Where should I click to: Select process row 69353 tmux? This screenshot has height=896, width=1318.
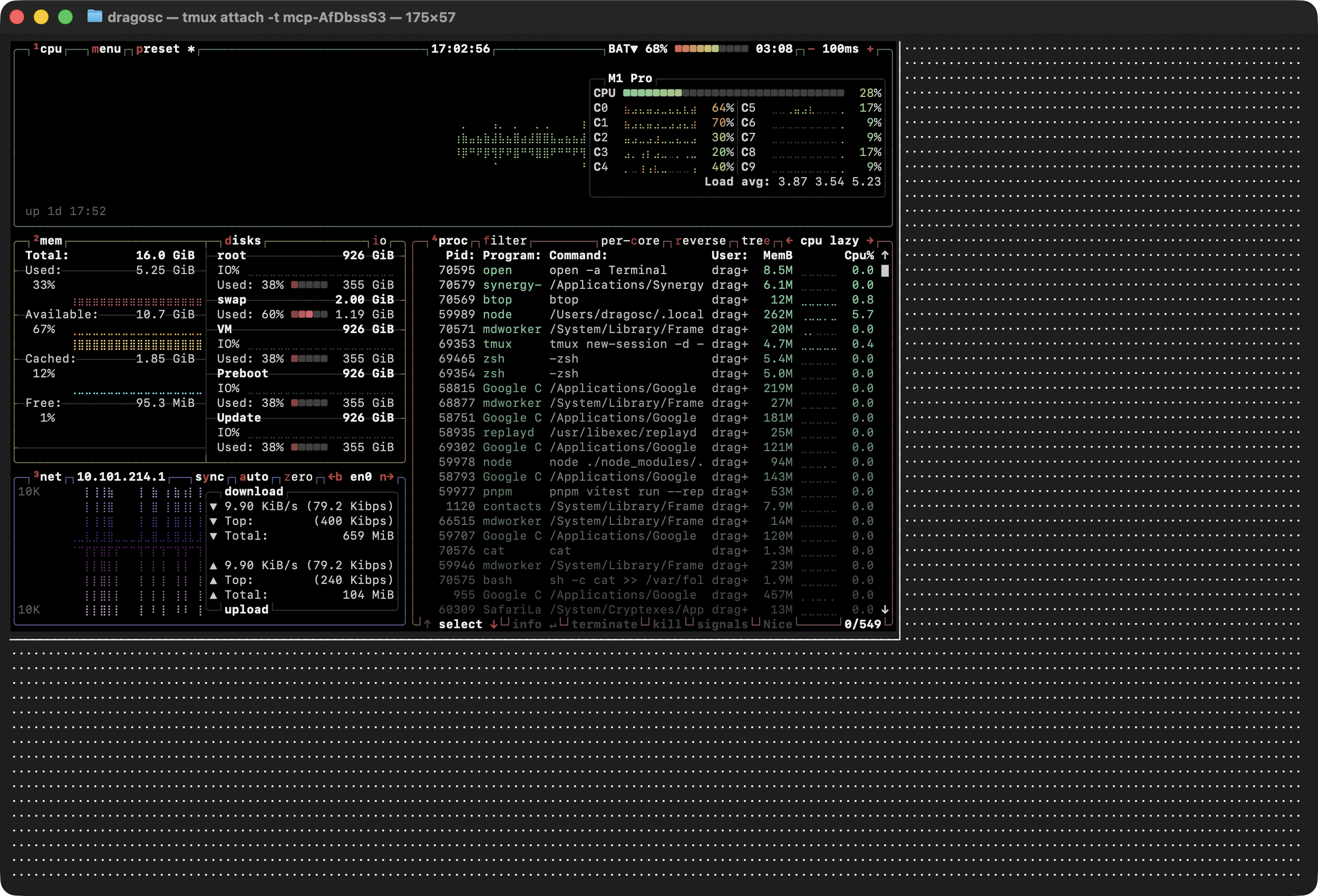coord(656,344)
